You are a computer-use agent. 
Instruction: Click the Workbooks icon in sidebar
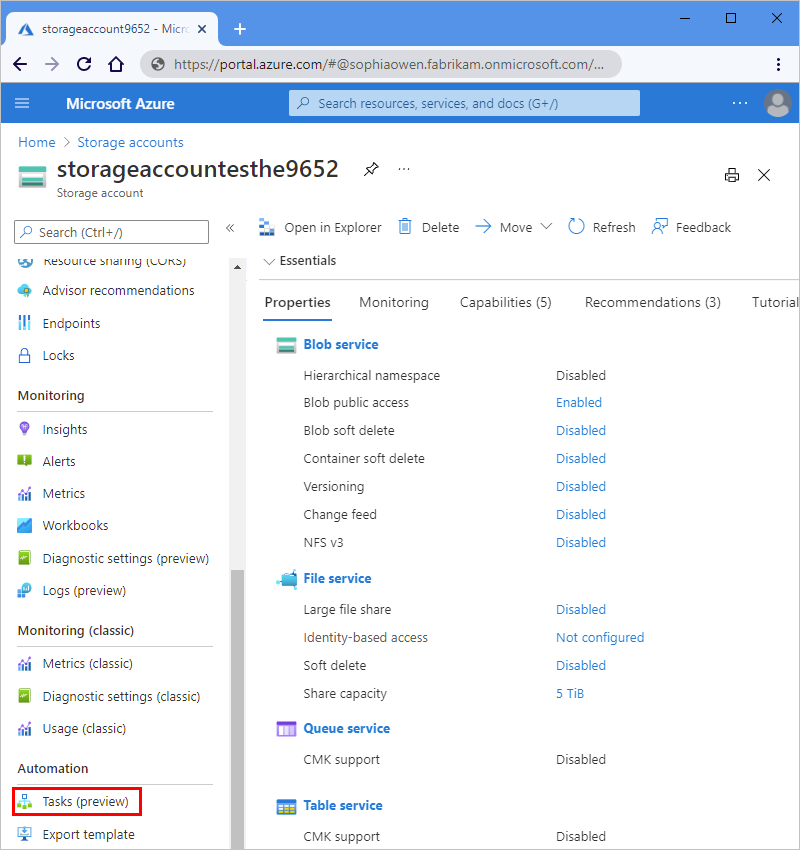point(24,525)
